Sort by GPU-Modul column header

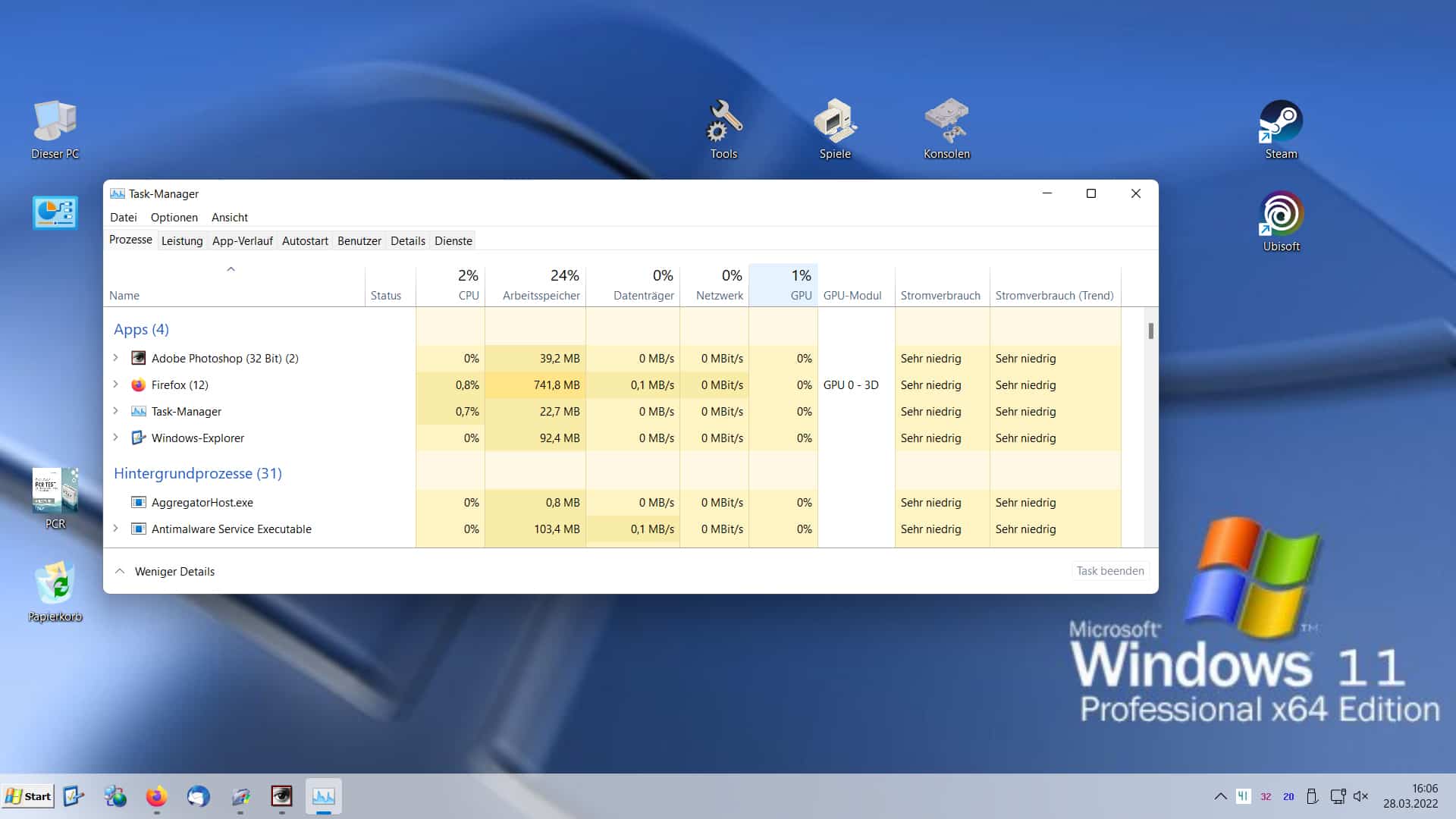pos(856,286)
